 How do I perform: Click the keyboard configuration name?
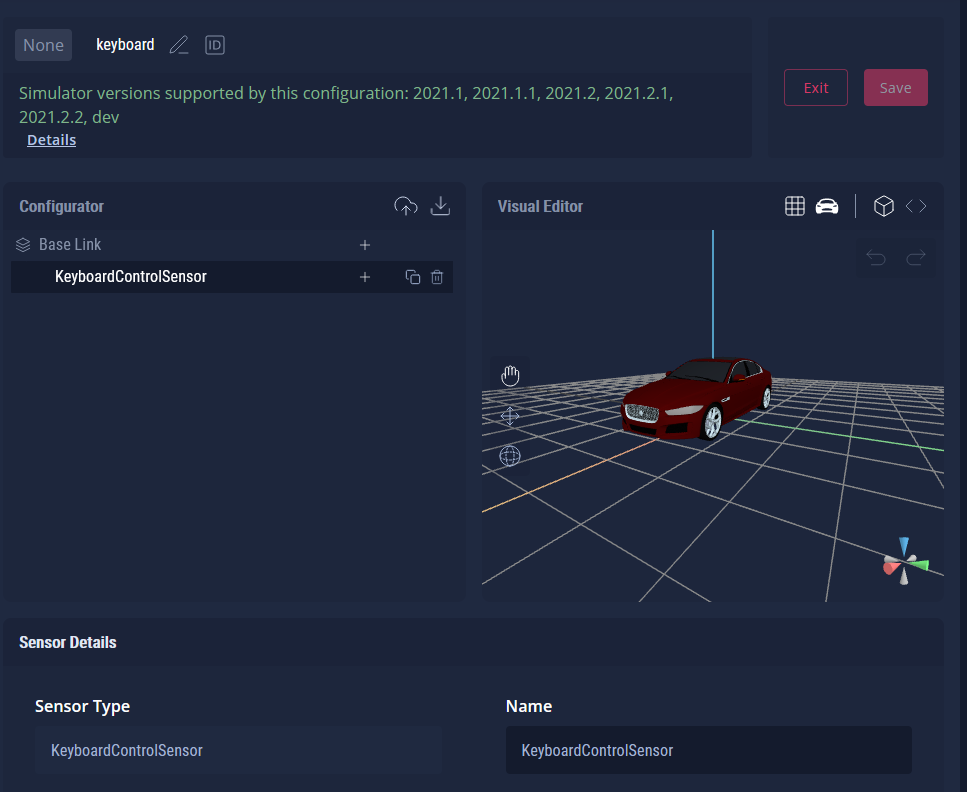pyautogui.click(x=125, y=44)
